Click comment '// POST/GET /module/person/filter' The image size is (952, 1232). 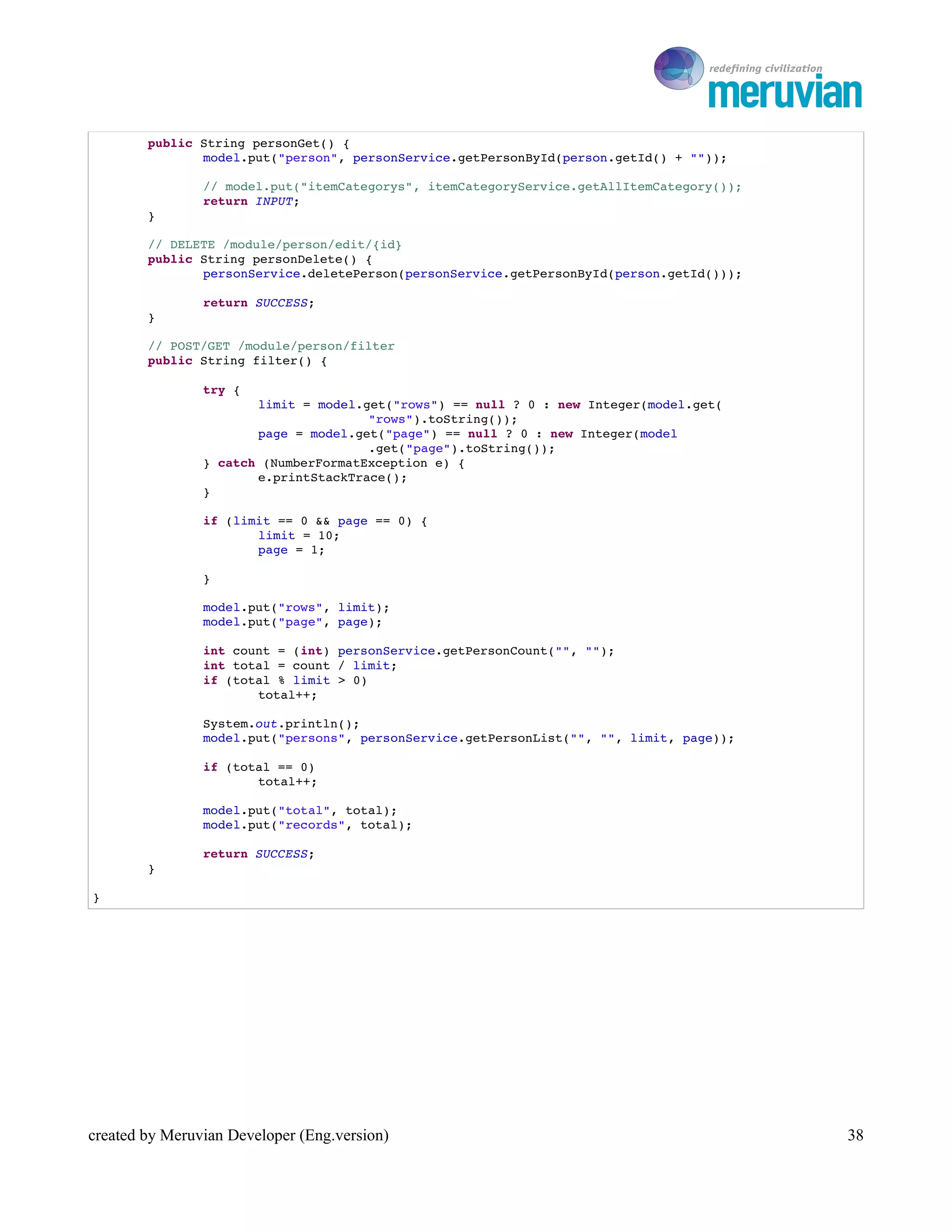pos(271,346)
